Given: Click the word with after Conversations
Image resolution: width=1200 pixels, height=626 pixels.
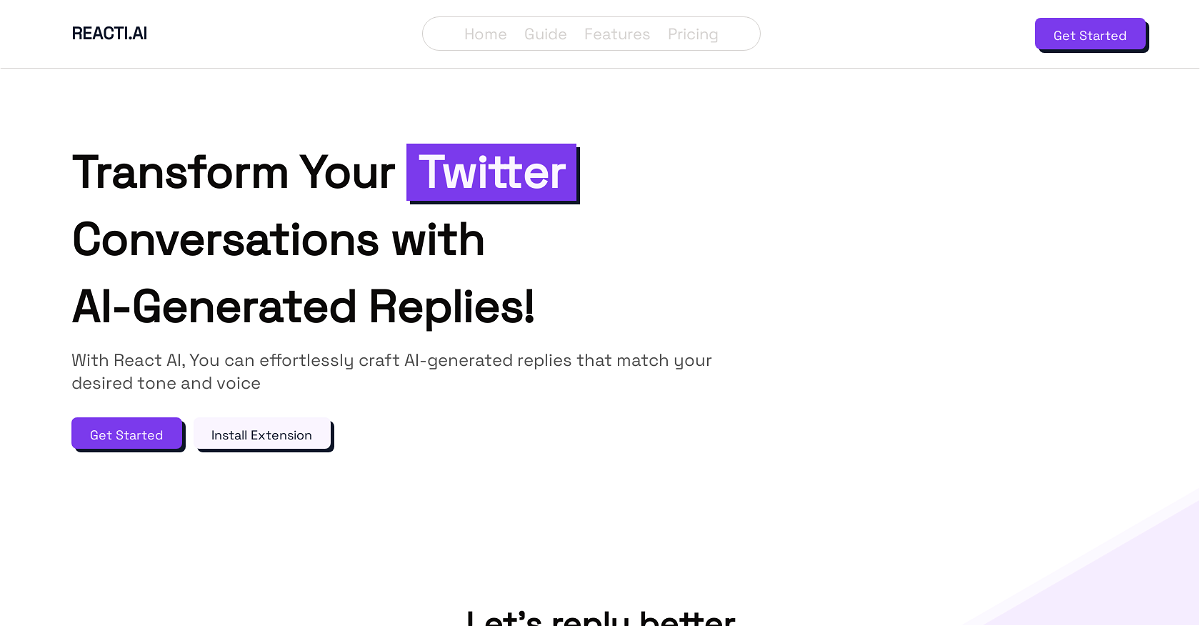Looking at the screenshot, I should pyautogui.click(x=438, y=240).
